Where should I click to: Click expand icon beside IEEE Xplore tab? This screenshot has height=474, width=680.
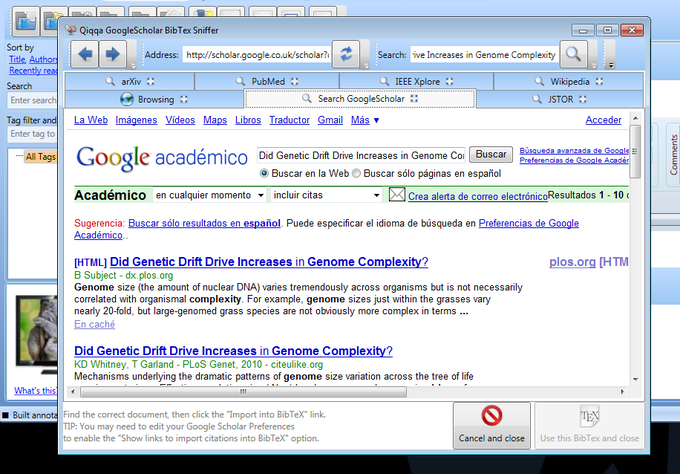[449, 81]
